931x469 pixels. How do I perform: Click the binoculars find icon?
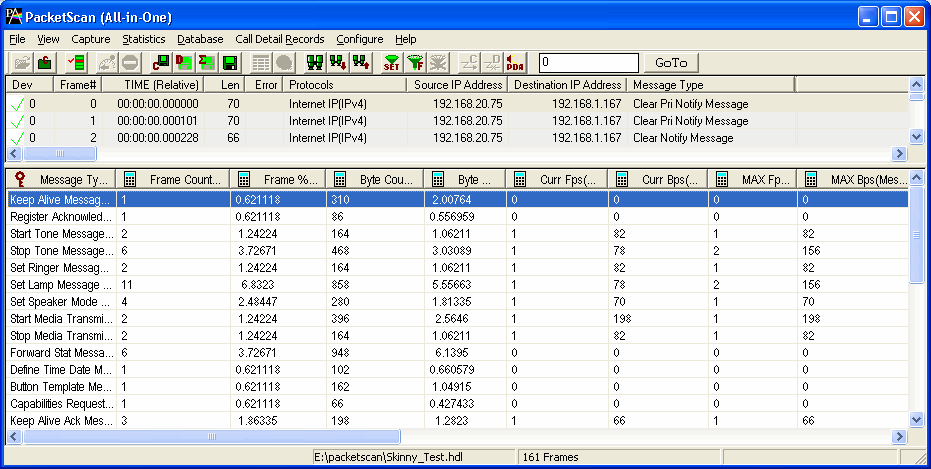315,62
